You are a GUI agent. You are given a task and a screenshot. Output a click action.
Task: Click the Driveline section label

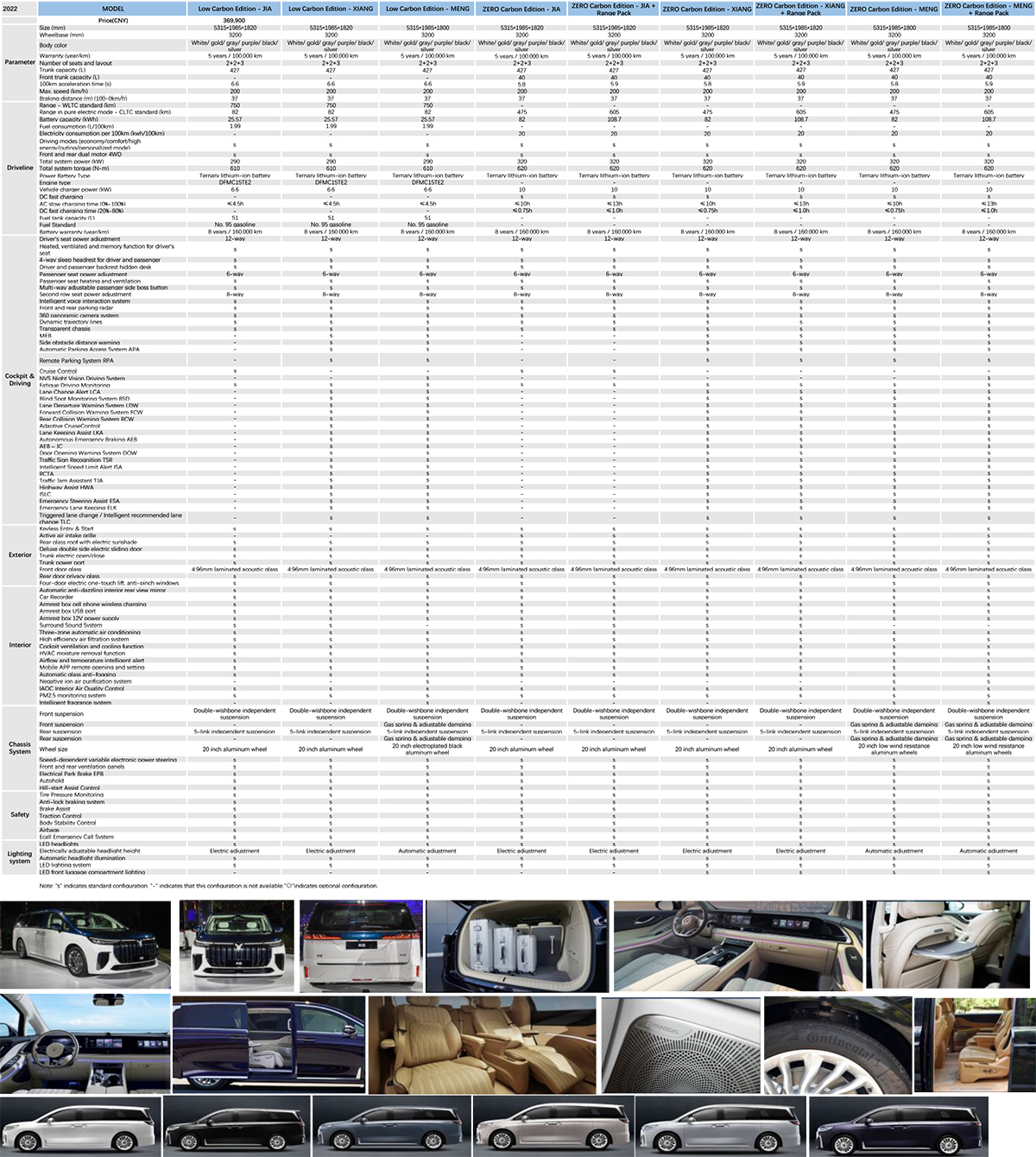click(x=20, y=168)
